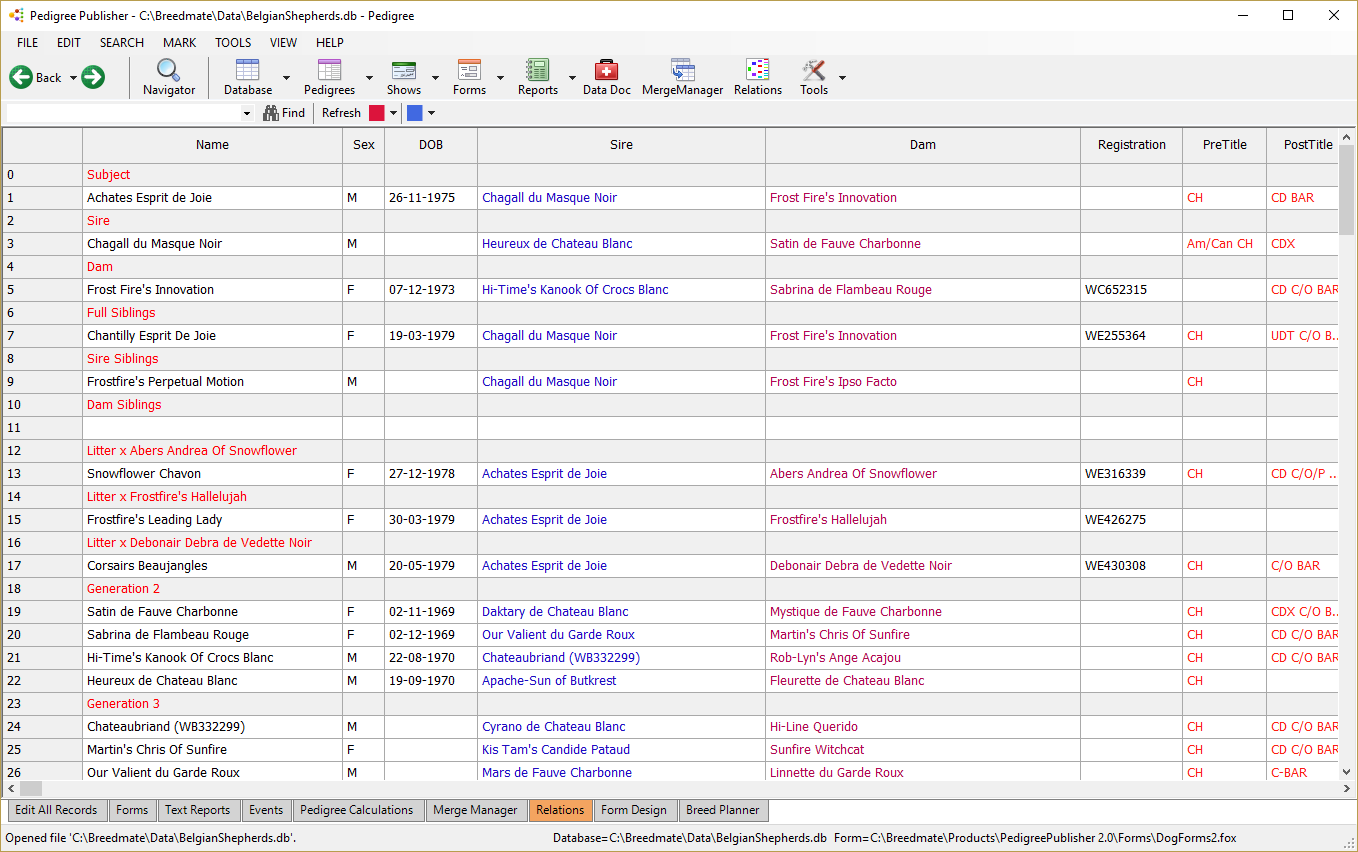Click the green Back arrow icon
This screenshot has width=1358, height=852.
click(x=21, y=77)
